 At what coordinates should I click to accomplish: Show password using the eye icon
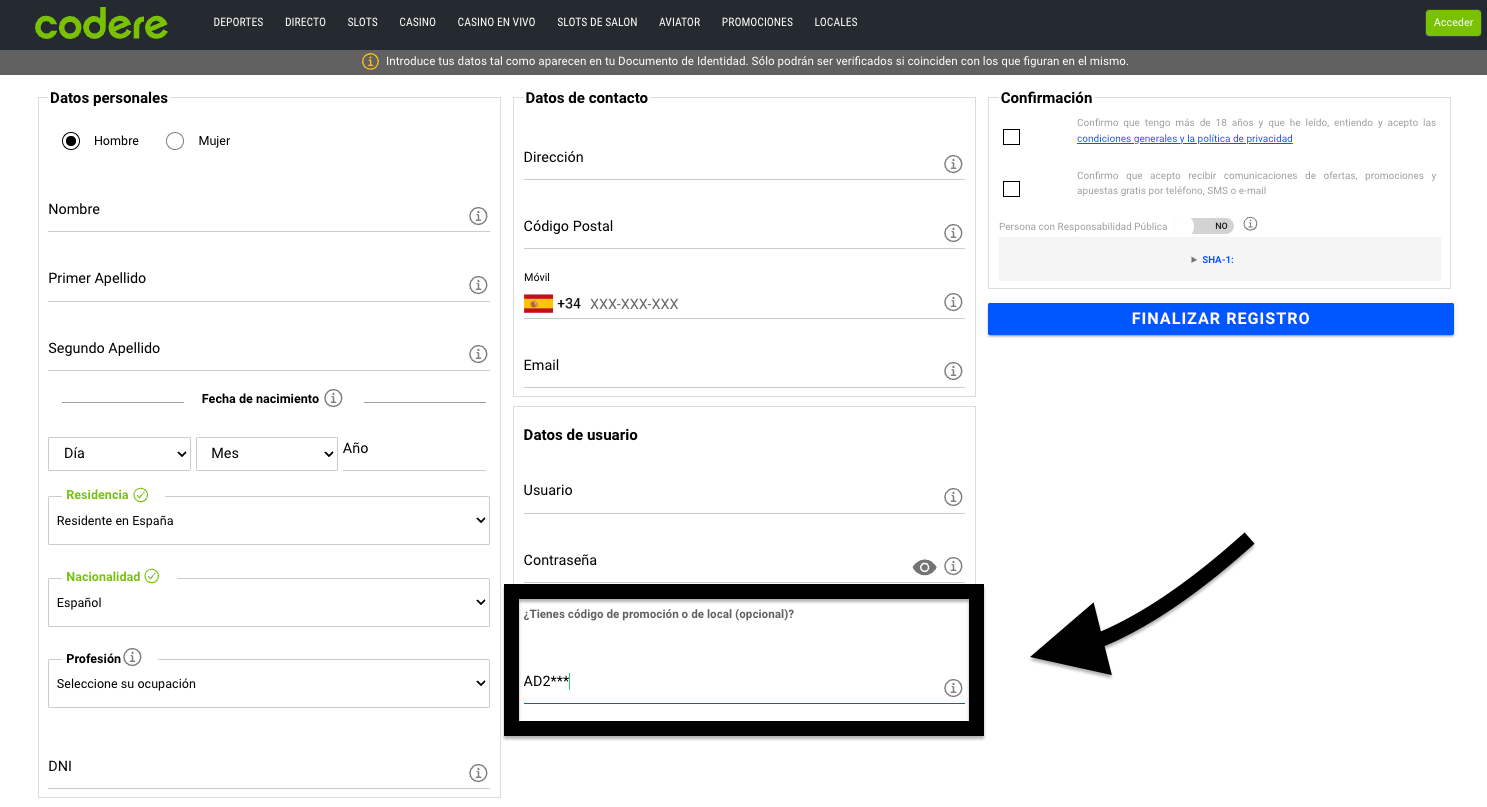[924, 567]
